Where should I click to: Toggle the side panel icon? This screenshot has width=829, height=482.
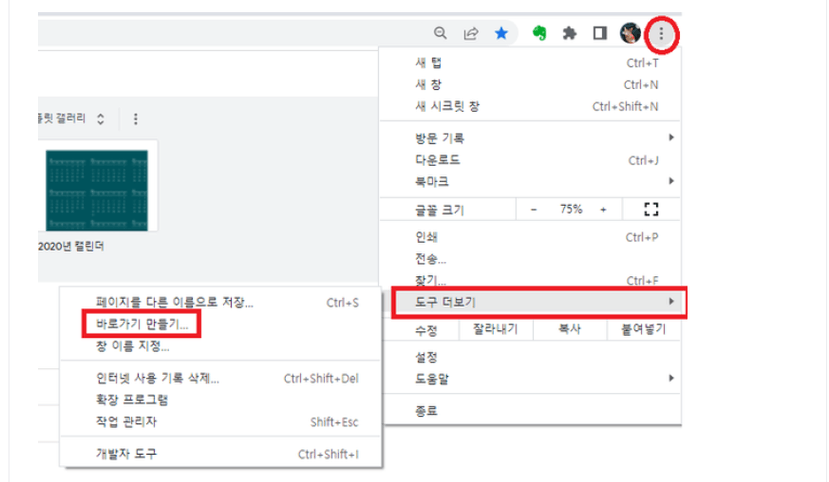click(x=600, y=33)
